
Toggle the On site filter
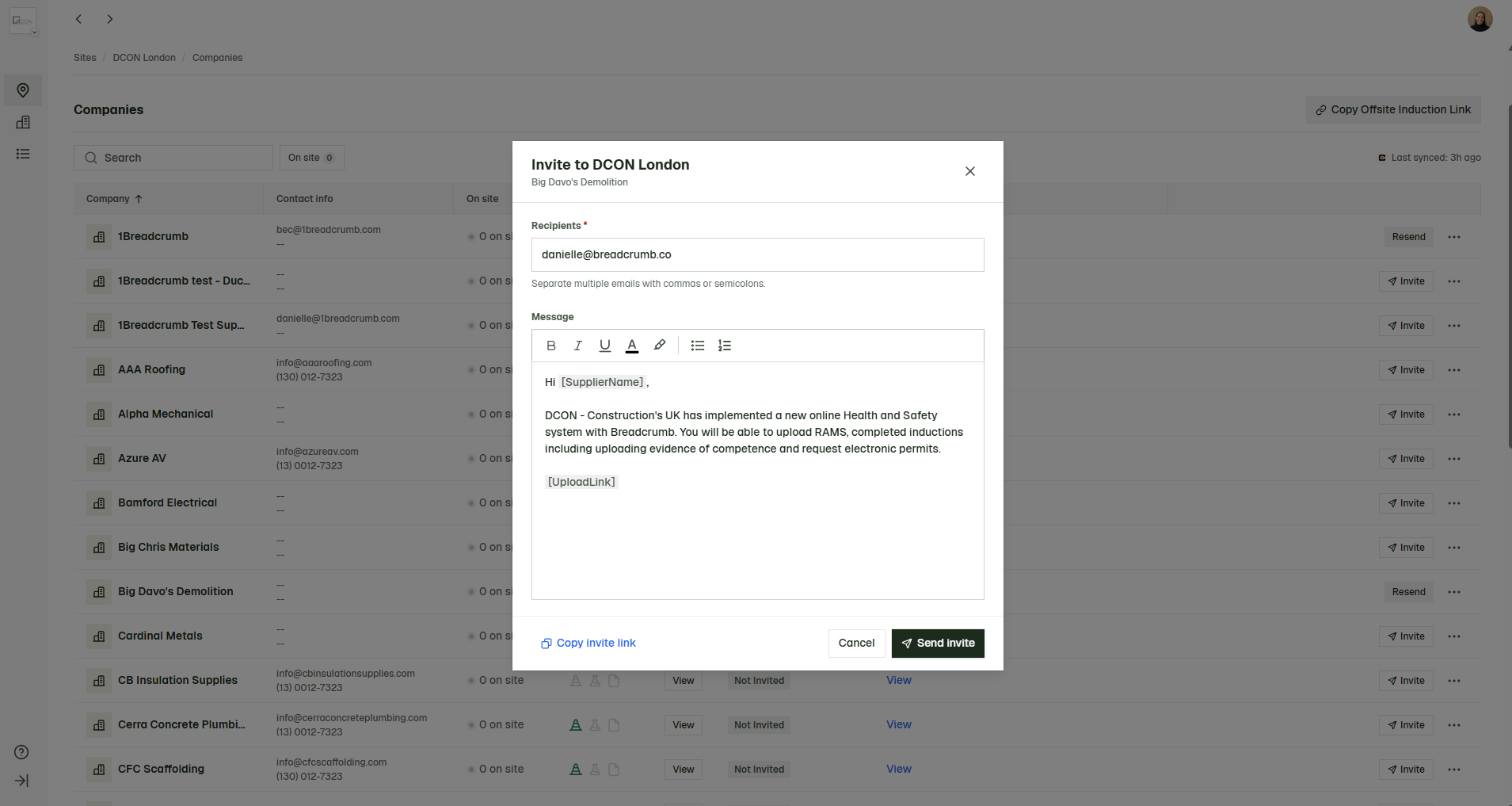point(311,158)
